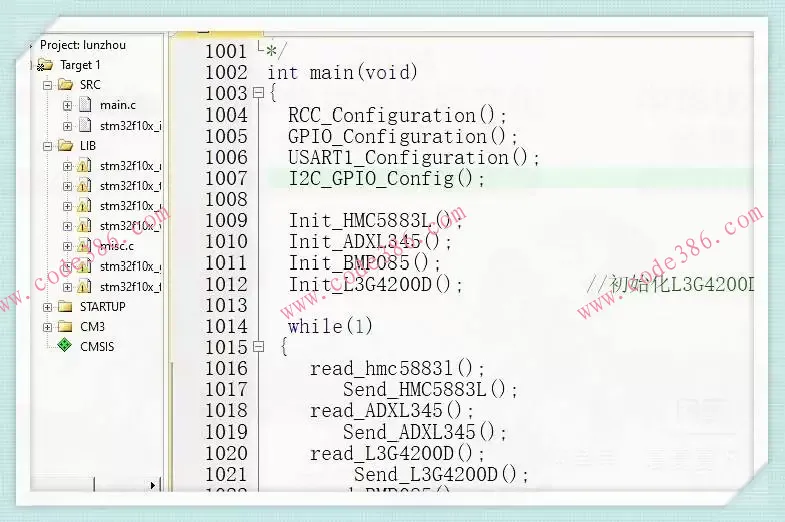Click the green CMSIS diamond icon
Screen dimensions: 785x522
(x=65, y=346)
